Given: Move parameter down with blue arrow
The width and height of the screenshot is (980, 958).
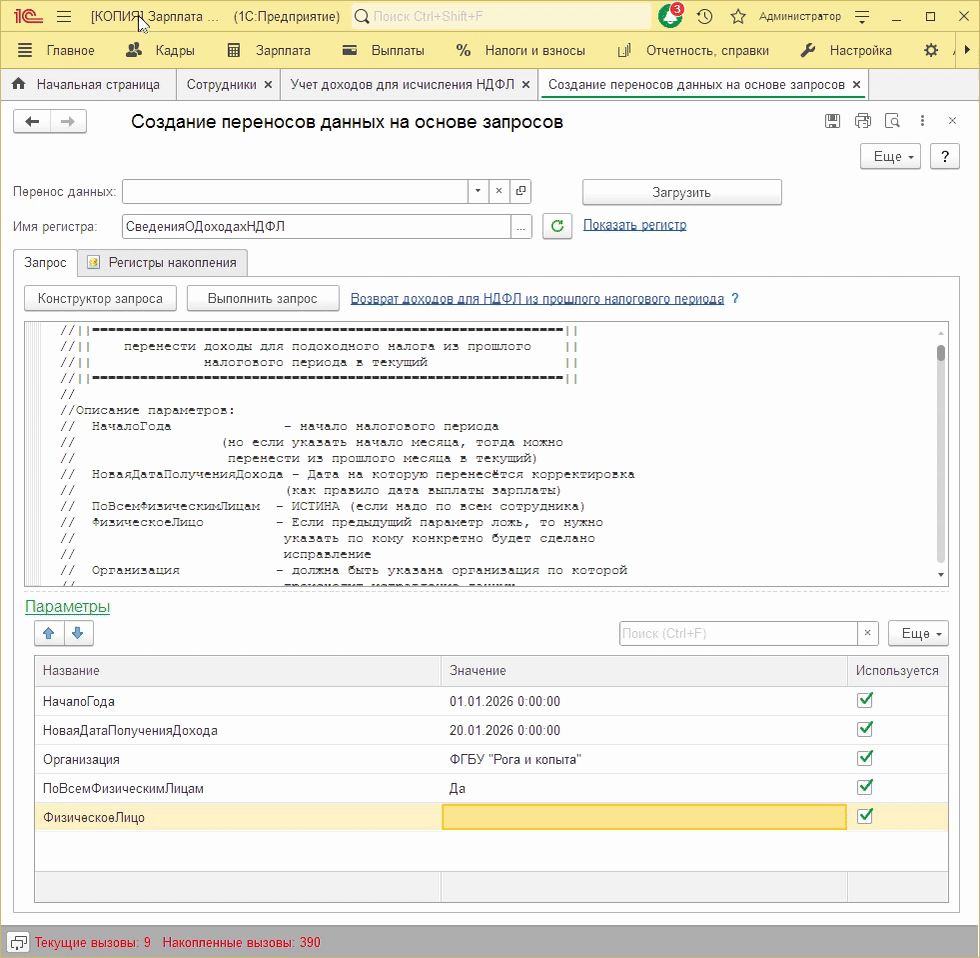Looking at the screenshot, I should pyautogui.click(x=78, y=633).
